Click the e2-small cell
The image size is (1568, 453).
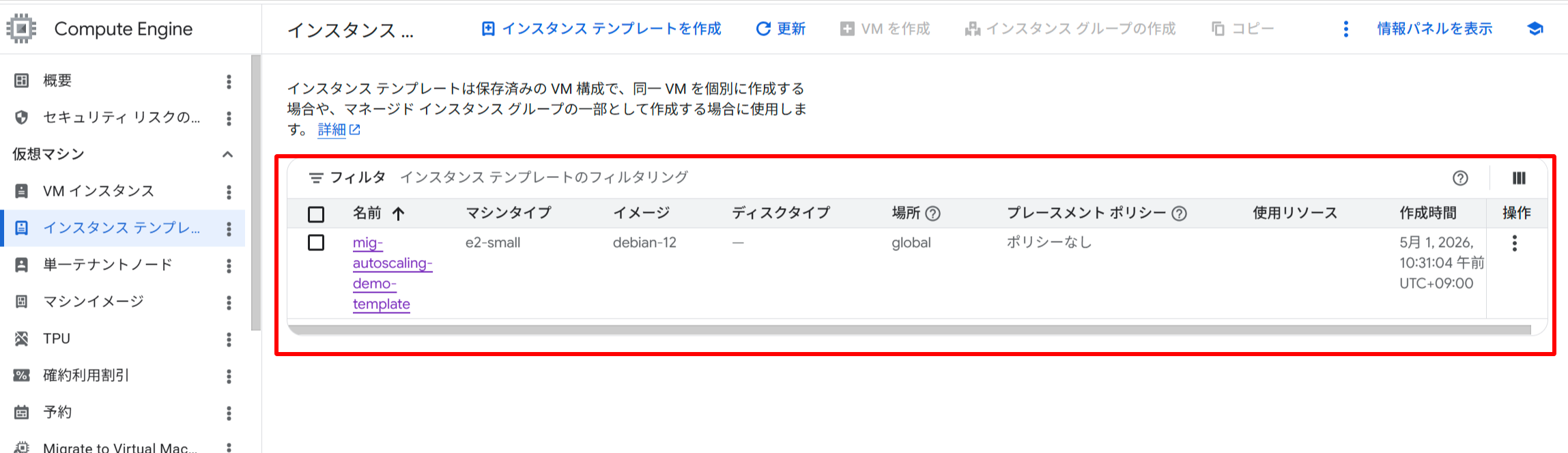pos(493,243)
